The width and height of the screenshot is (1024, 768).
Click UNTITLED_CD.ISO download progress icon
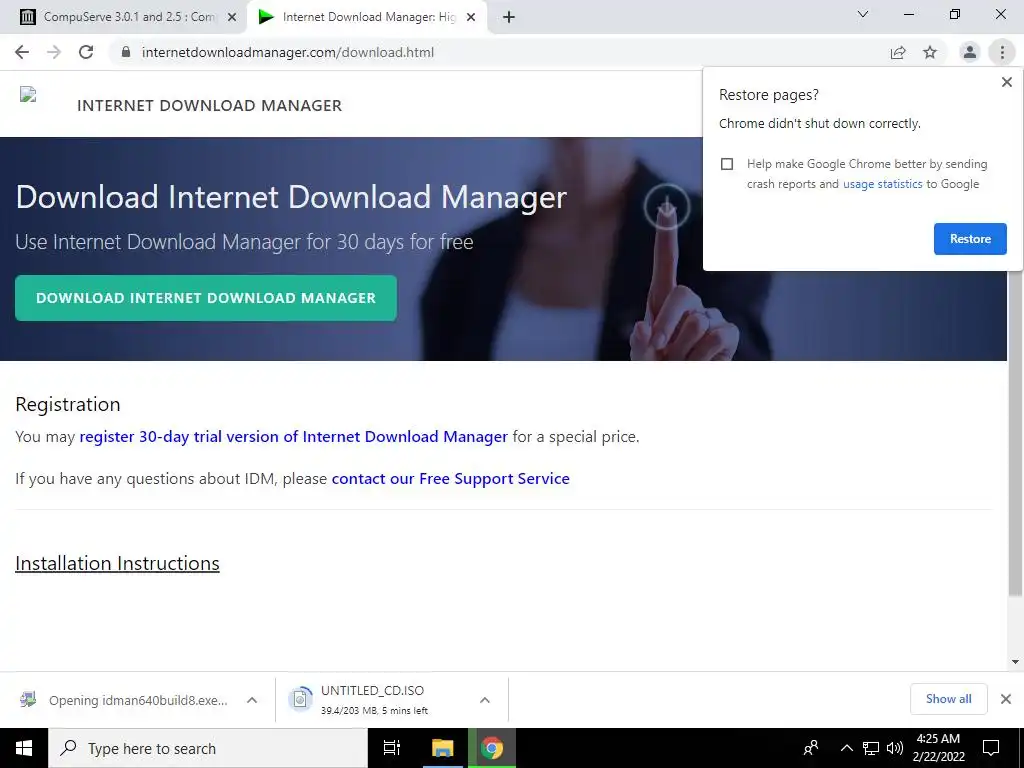300,699
